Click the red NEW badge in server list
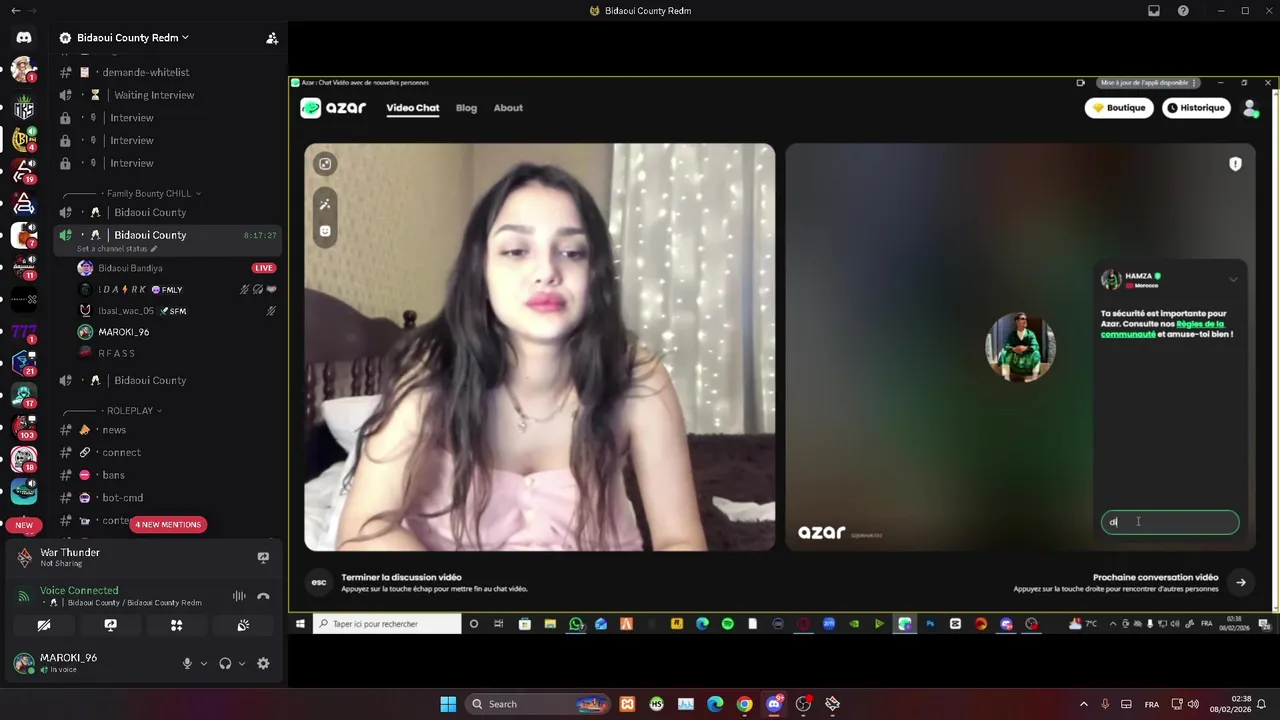Viewport: 1280px width, 720px height. [24, 525]
